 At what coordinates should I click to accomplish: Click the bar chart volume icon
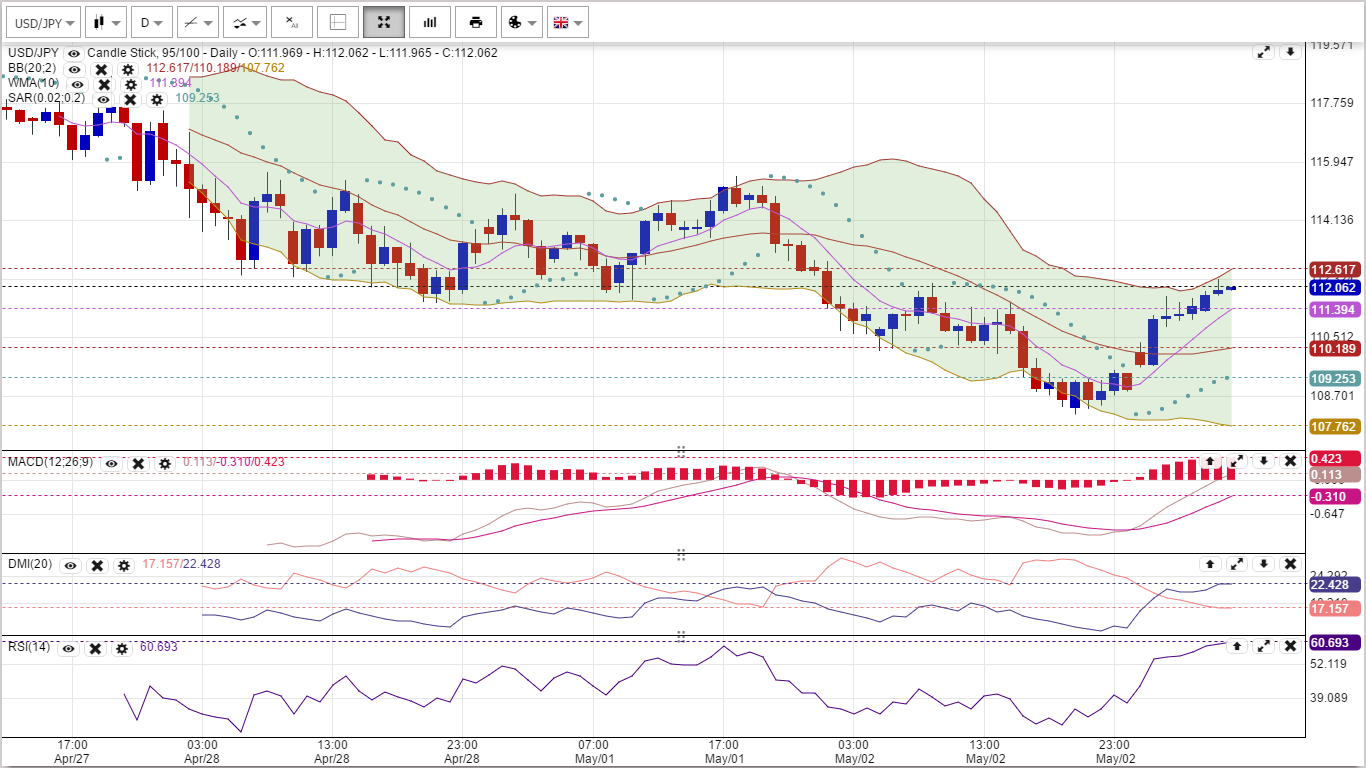pos(430,22)
